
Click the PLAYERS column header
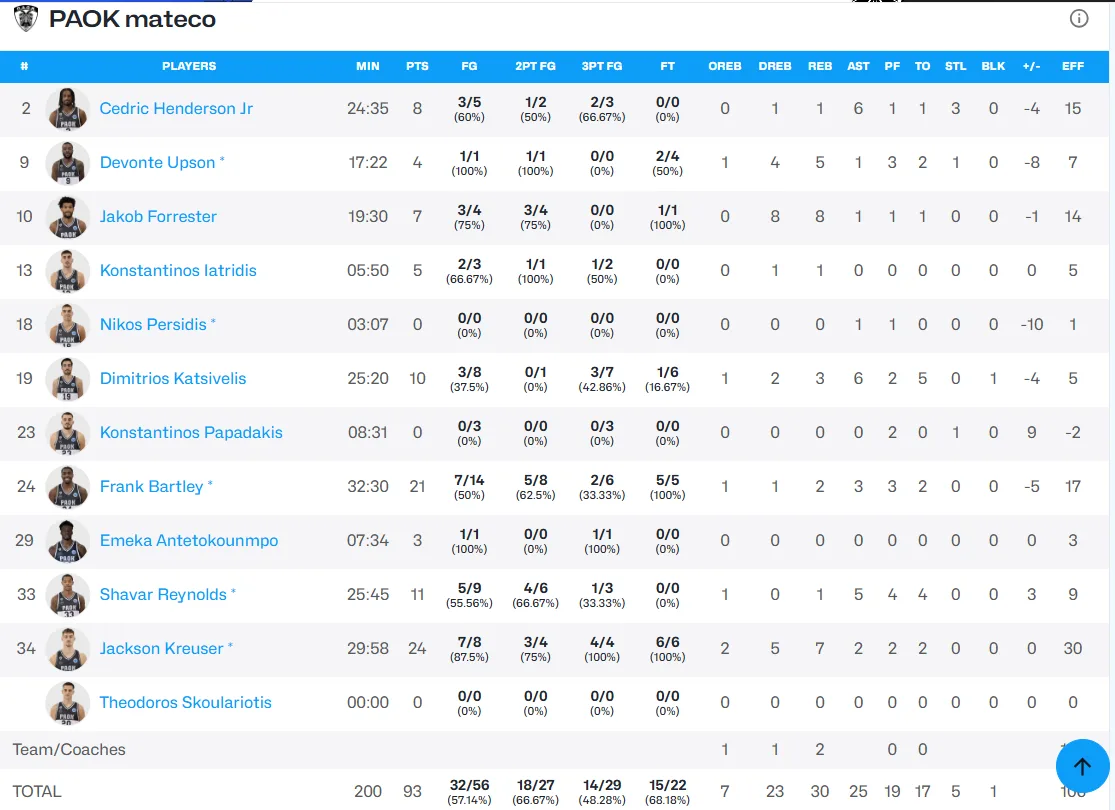click(x=188, y=66)
